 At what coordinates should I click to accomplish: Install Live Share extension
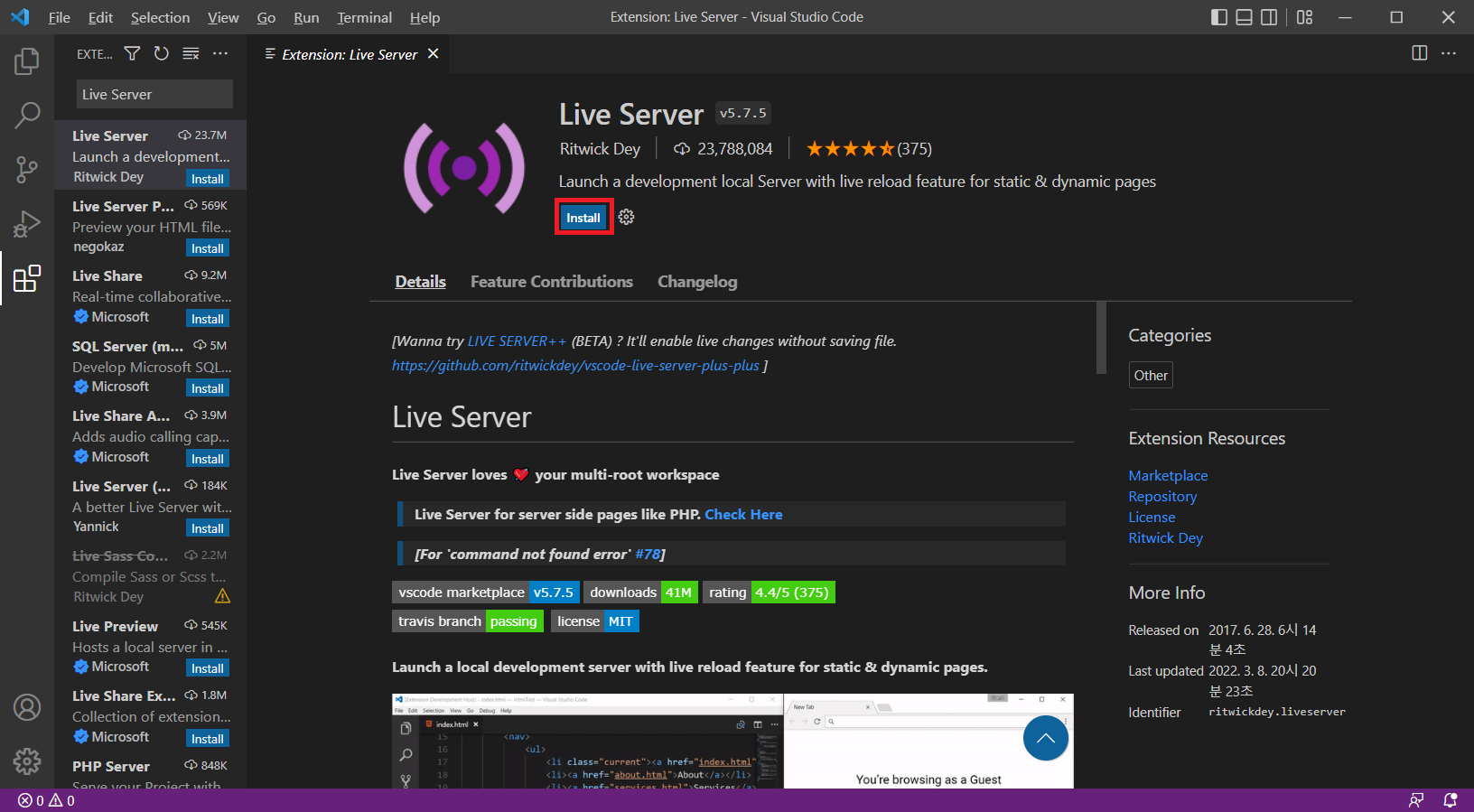coord(208,319)
